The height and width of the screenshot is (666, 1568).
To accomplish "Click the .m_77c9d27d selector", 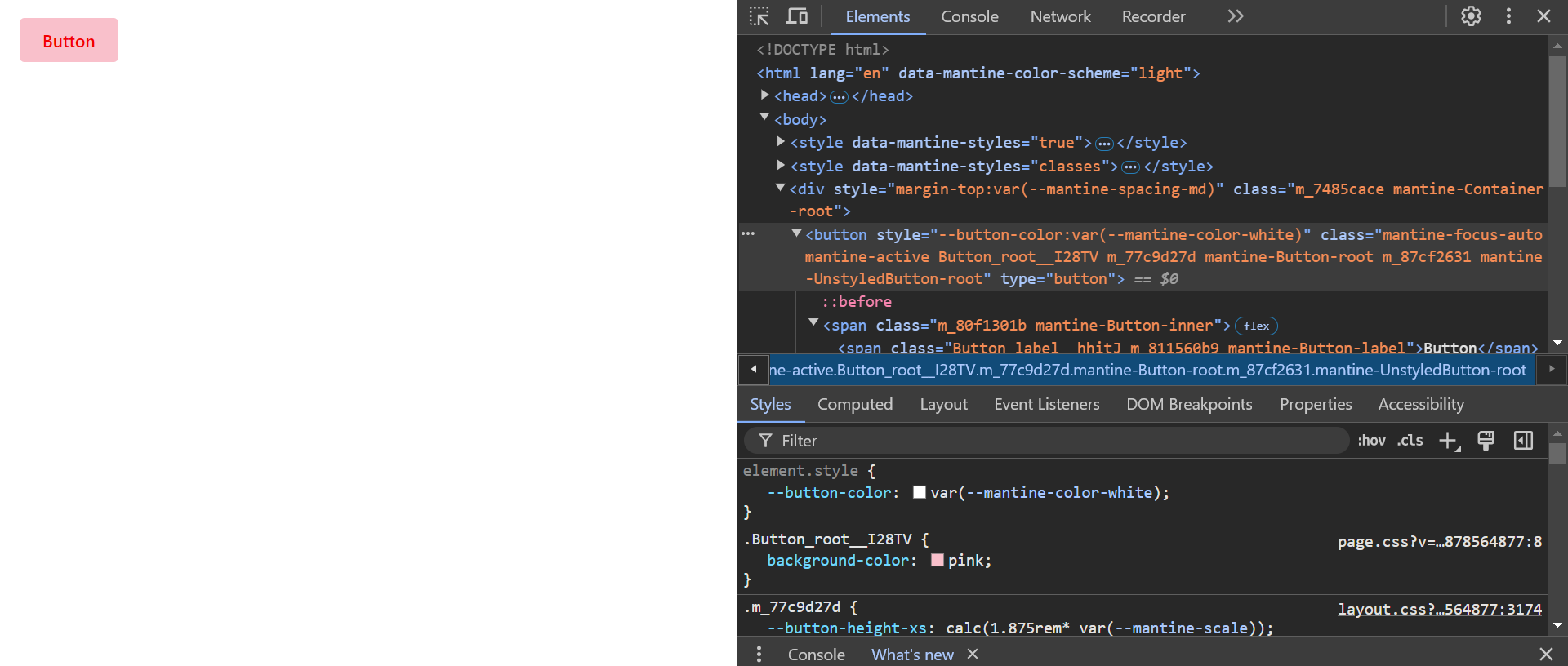I will (x=791, y=607).
